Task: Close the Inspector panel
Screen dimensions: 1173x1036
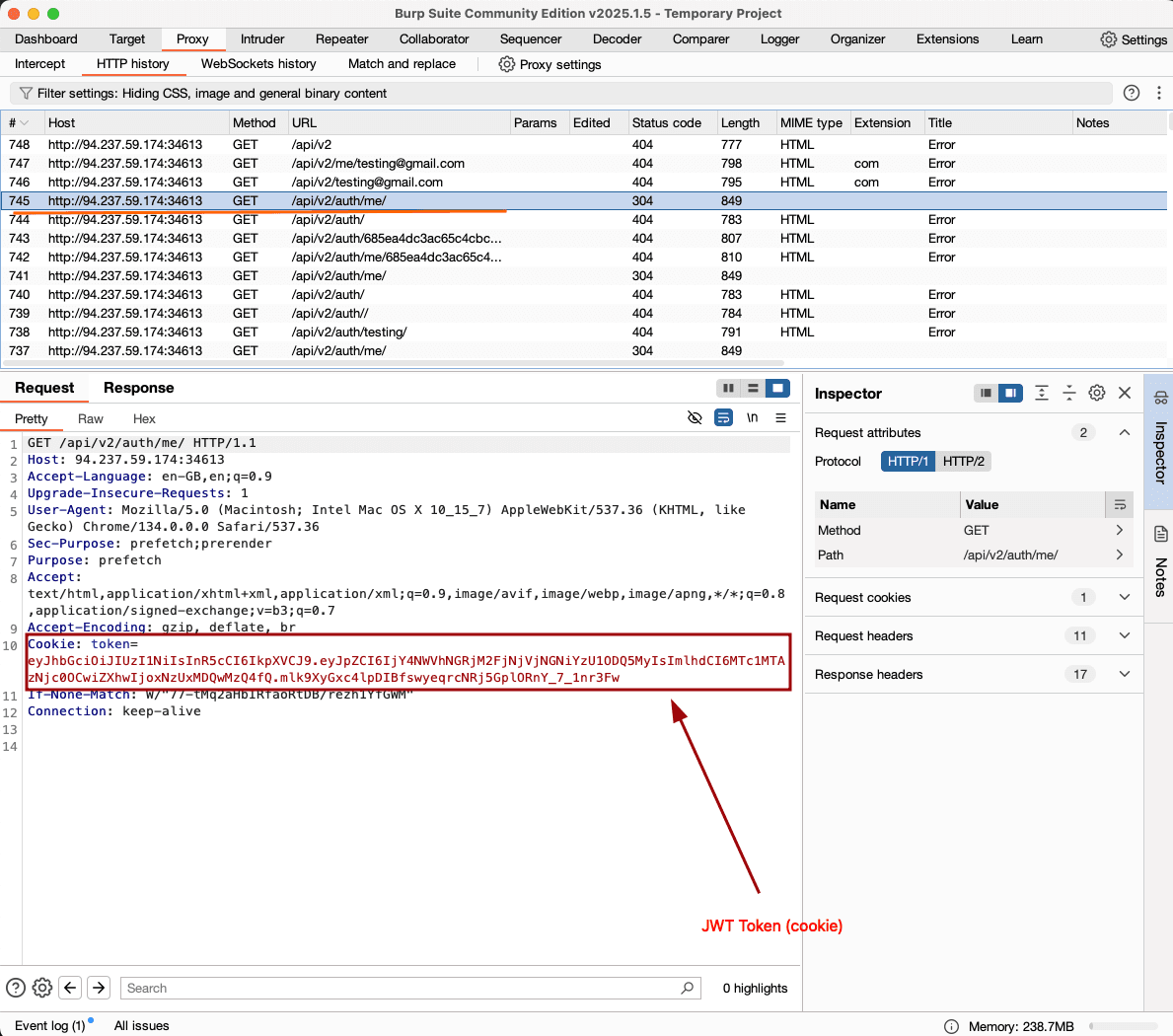Action: point(1125,393)
